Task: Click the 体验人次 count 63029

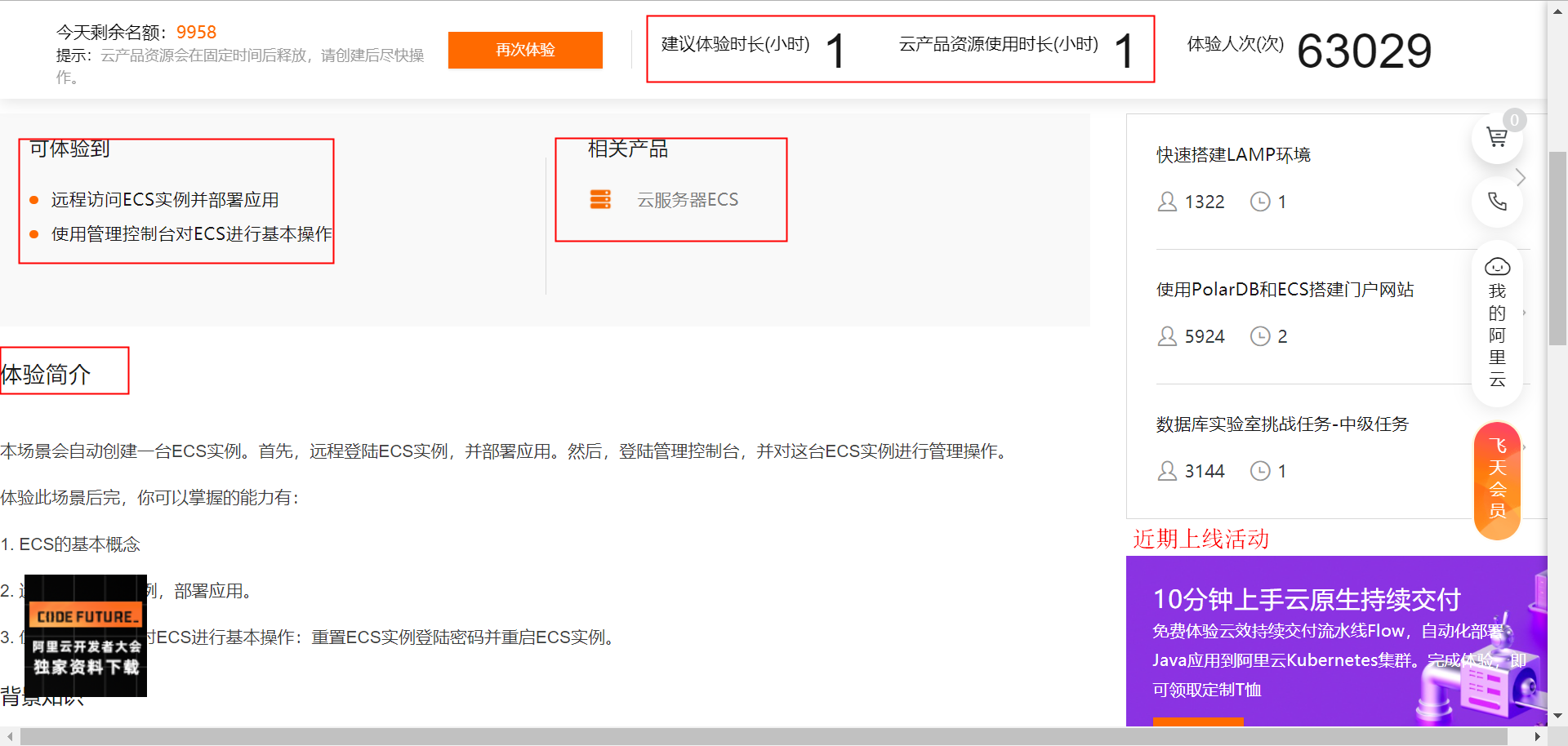Action: [1364, 51]
